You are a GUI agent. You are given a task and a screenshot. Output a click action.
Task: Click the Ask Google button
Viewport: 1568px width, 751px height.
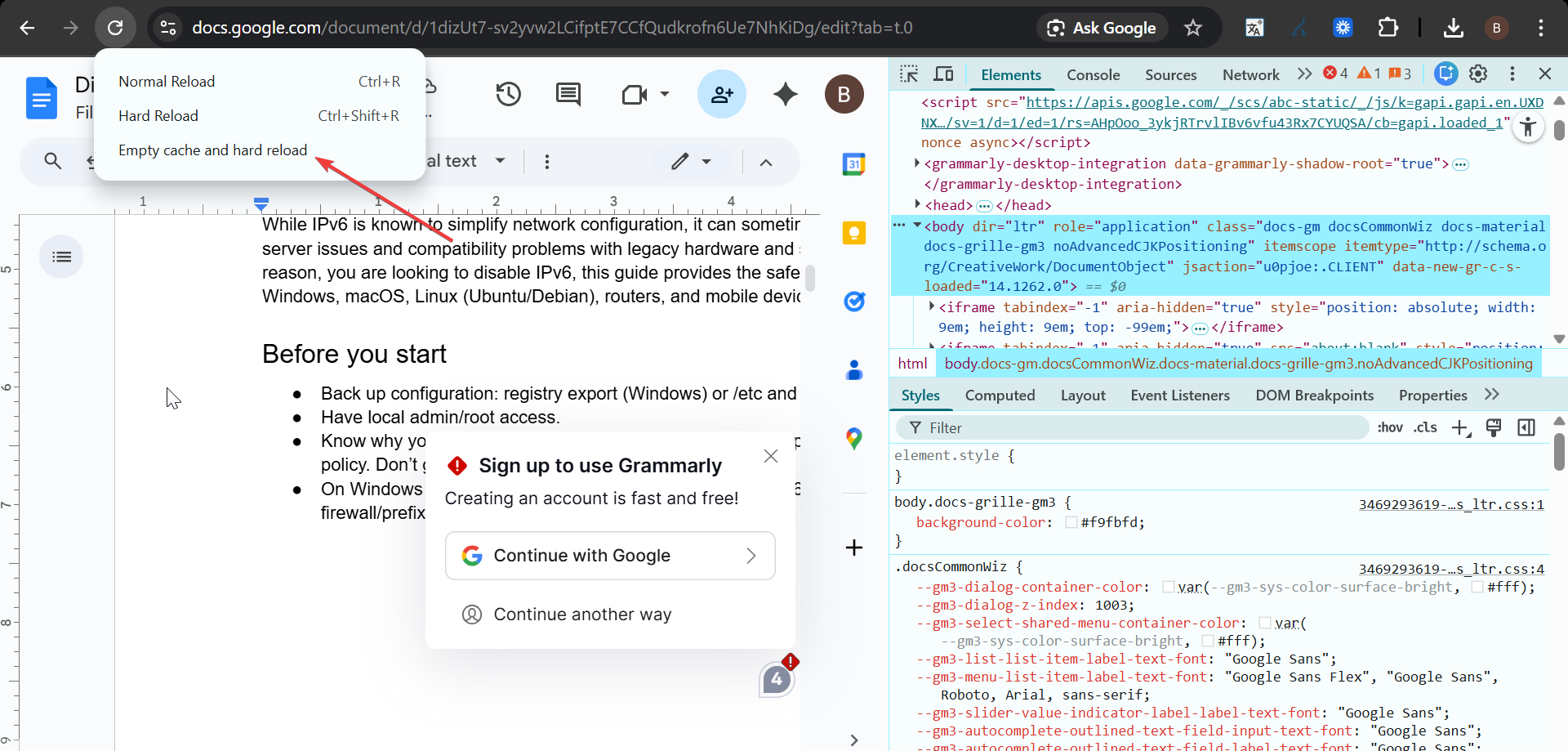[x=1102, y=28]
